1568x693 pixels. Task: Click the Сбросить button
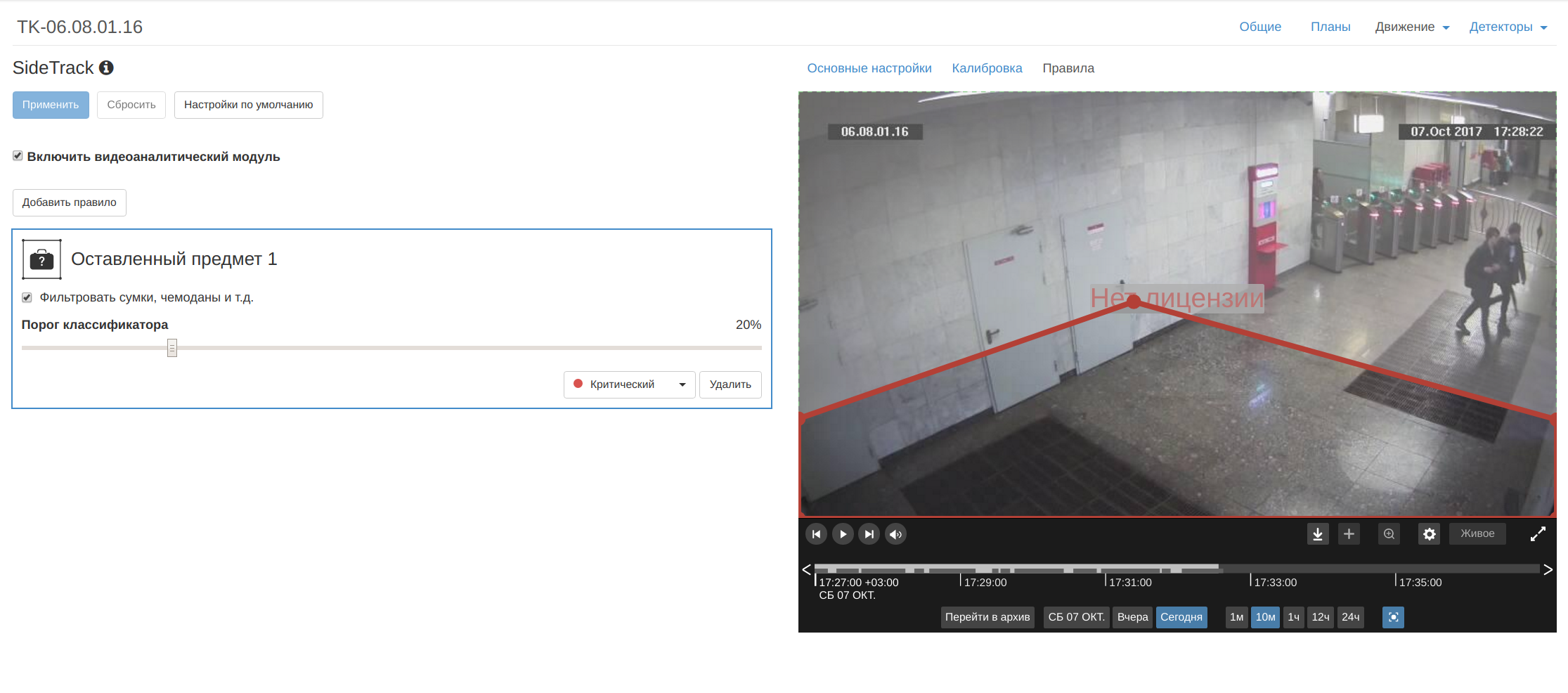[x=131, y=105]
